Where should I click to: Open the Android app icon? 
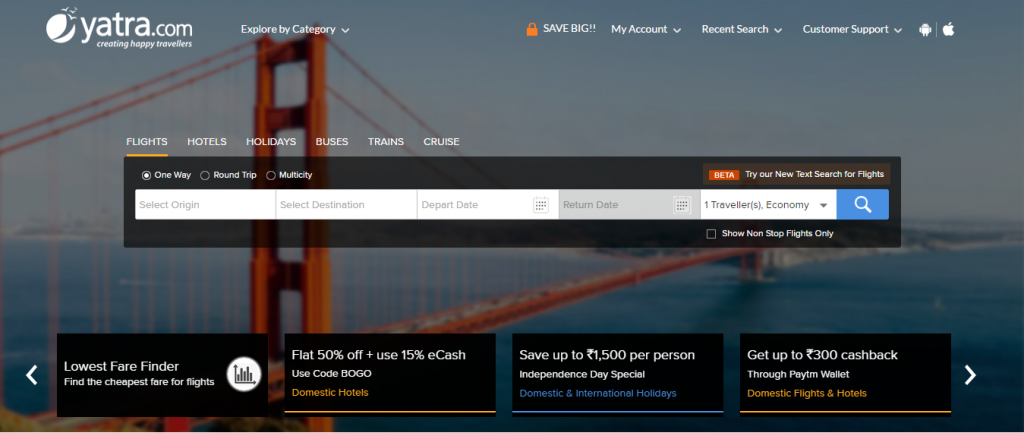(925, 29)
